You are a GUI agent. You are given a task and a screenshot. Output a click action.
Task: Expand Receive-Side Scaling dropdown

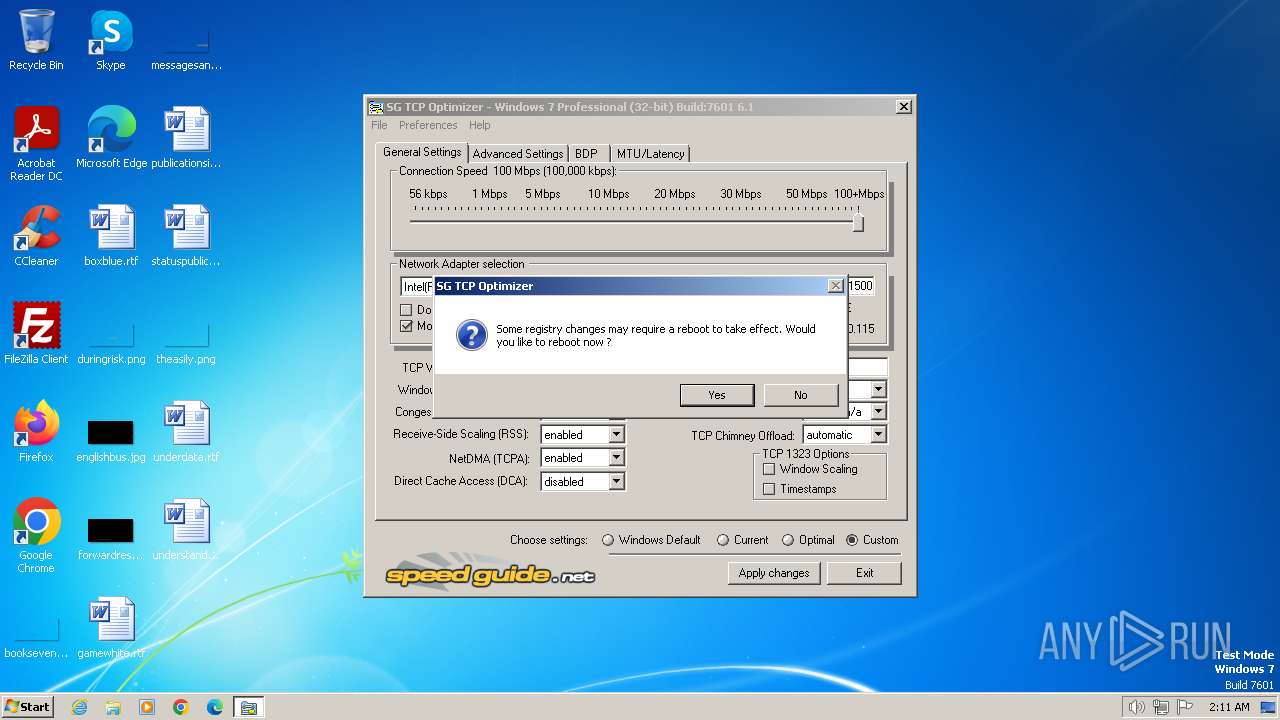point(616,434)
